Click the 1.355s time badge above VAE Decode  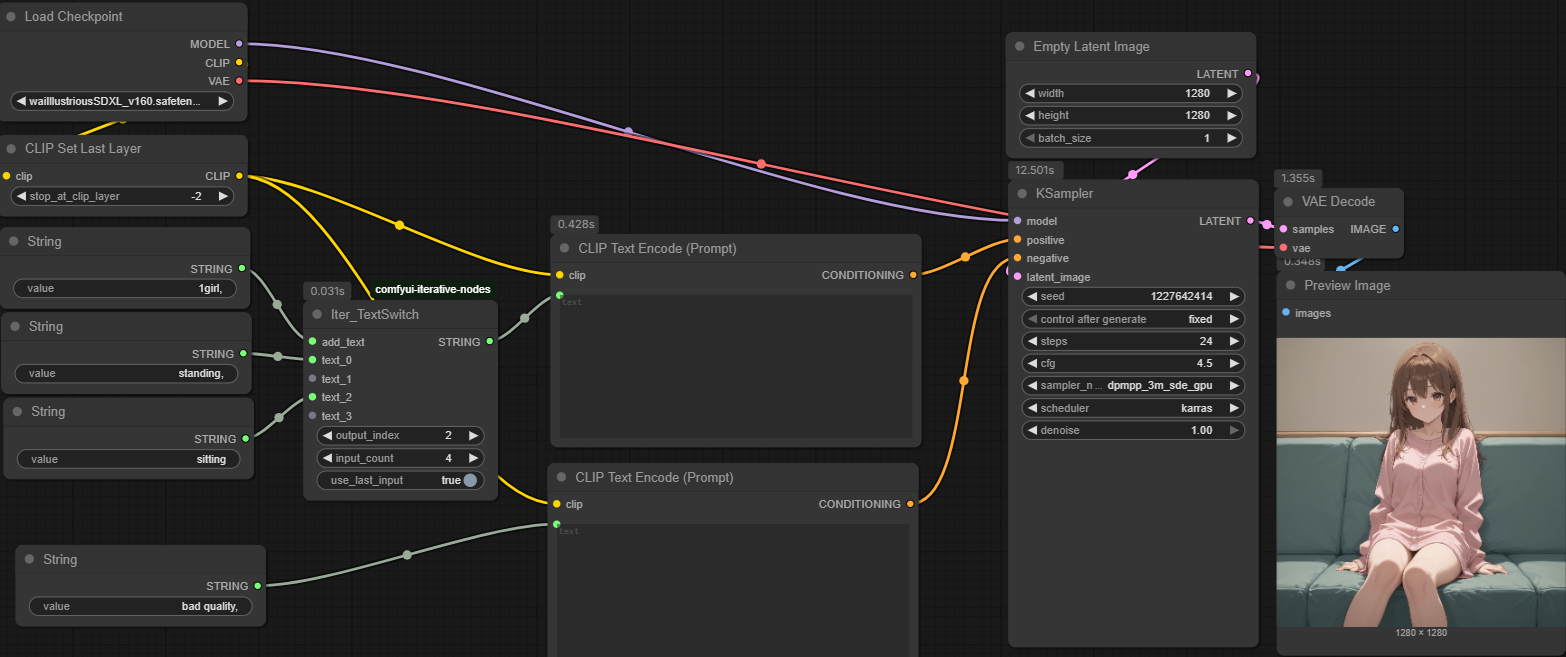(1298, 177)
